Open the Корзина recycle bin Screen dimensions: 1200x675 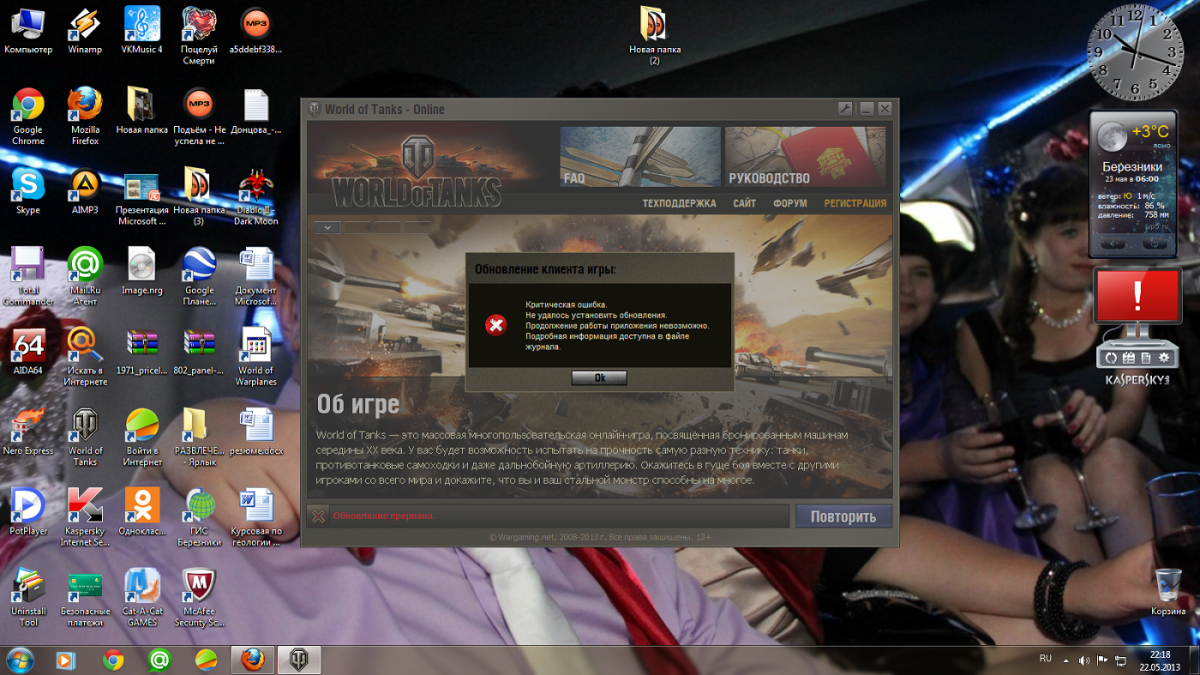(1167, 591)
